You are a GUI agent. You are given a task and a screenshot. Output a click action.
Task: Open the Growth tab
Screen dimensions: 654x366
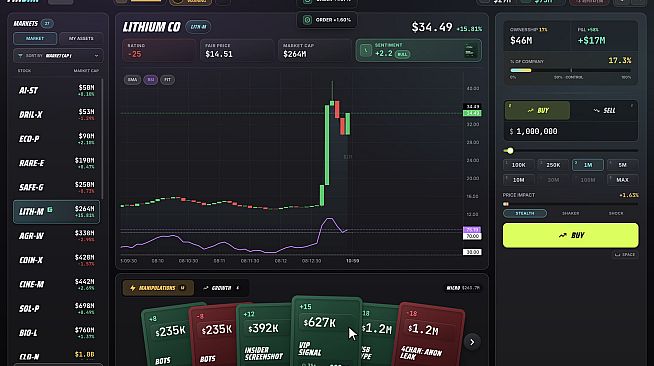coord(221,288)
